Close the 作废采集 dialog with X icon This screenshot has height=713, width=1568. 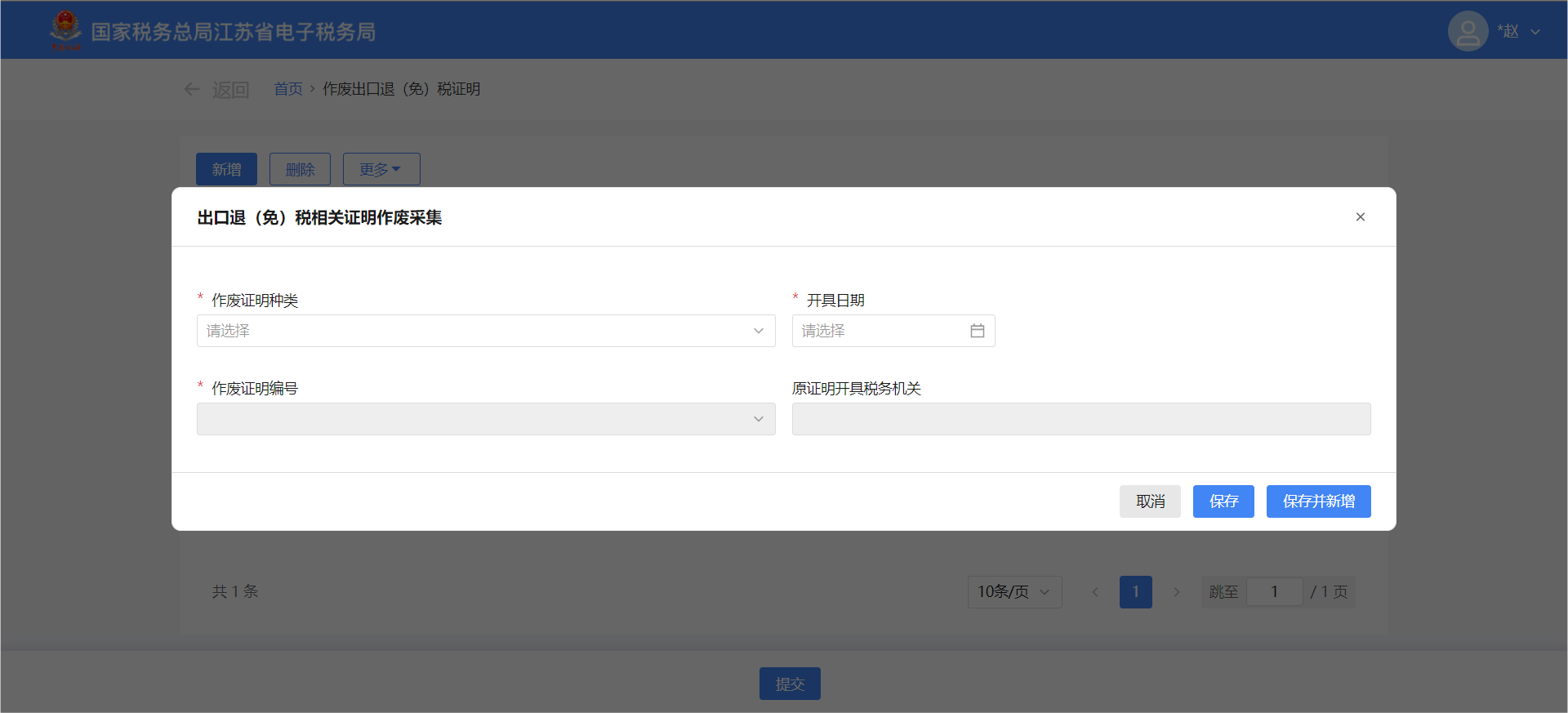(x=1360, y=217)
